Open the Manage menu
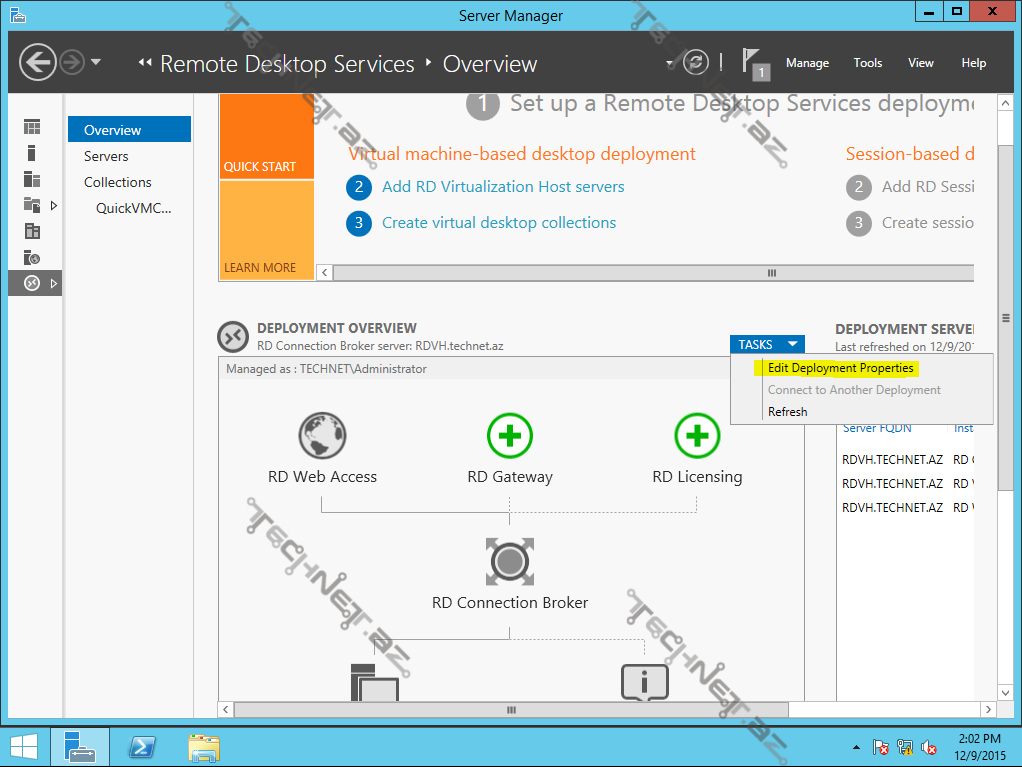This screenshot has height=767, width=1022. [x=807, y=63]
